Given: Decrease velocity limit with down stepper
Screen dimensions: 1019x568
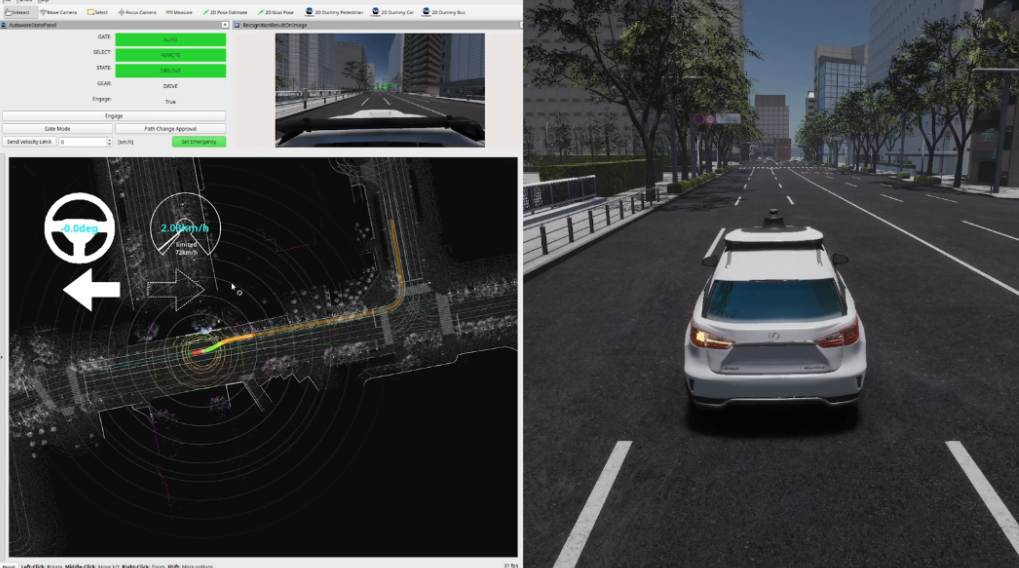Looking at the screenshot, I should [x=109, y=144].
